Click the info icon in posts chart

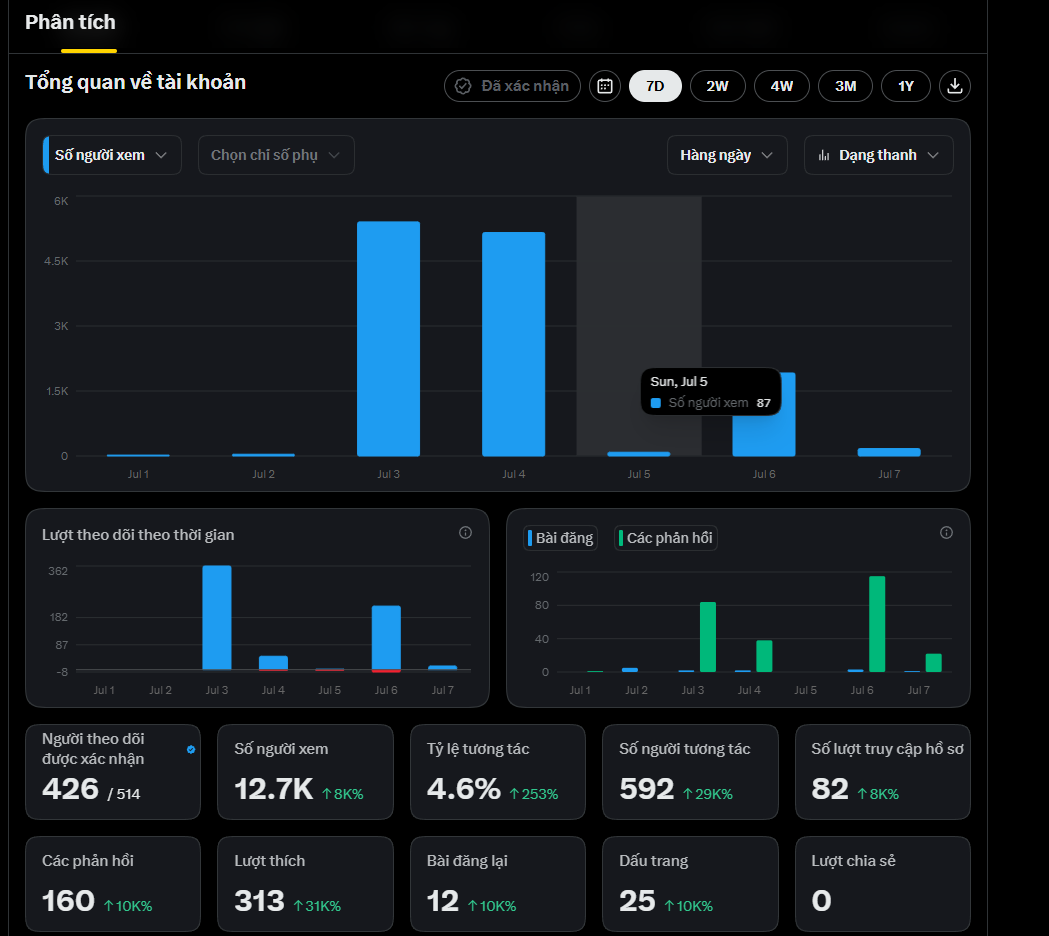click(x=946, y=533)
